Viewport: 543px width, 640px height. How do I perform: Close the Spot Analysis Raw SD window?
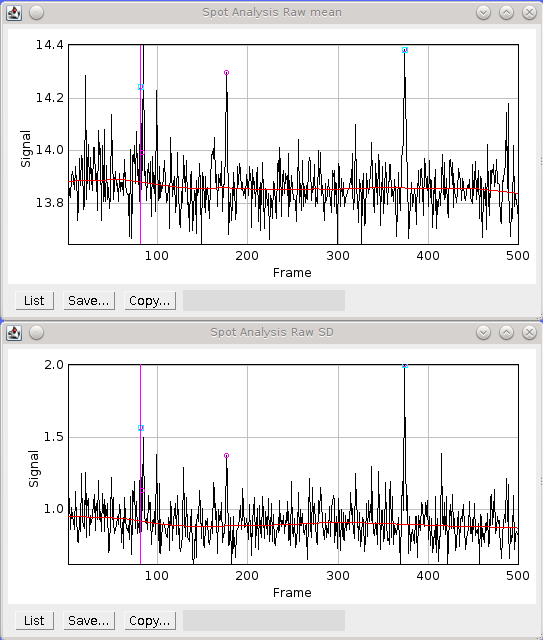530,333
